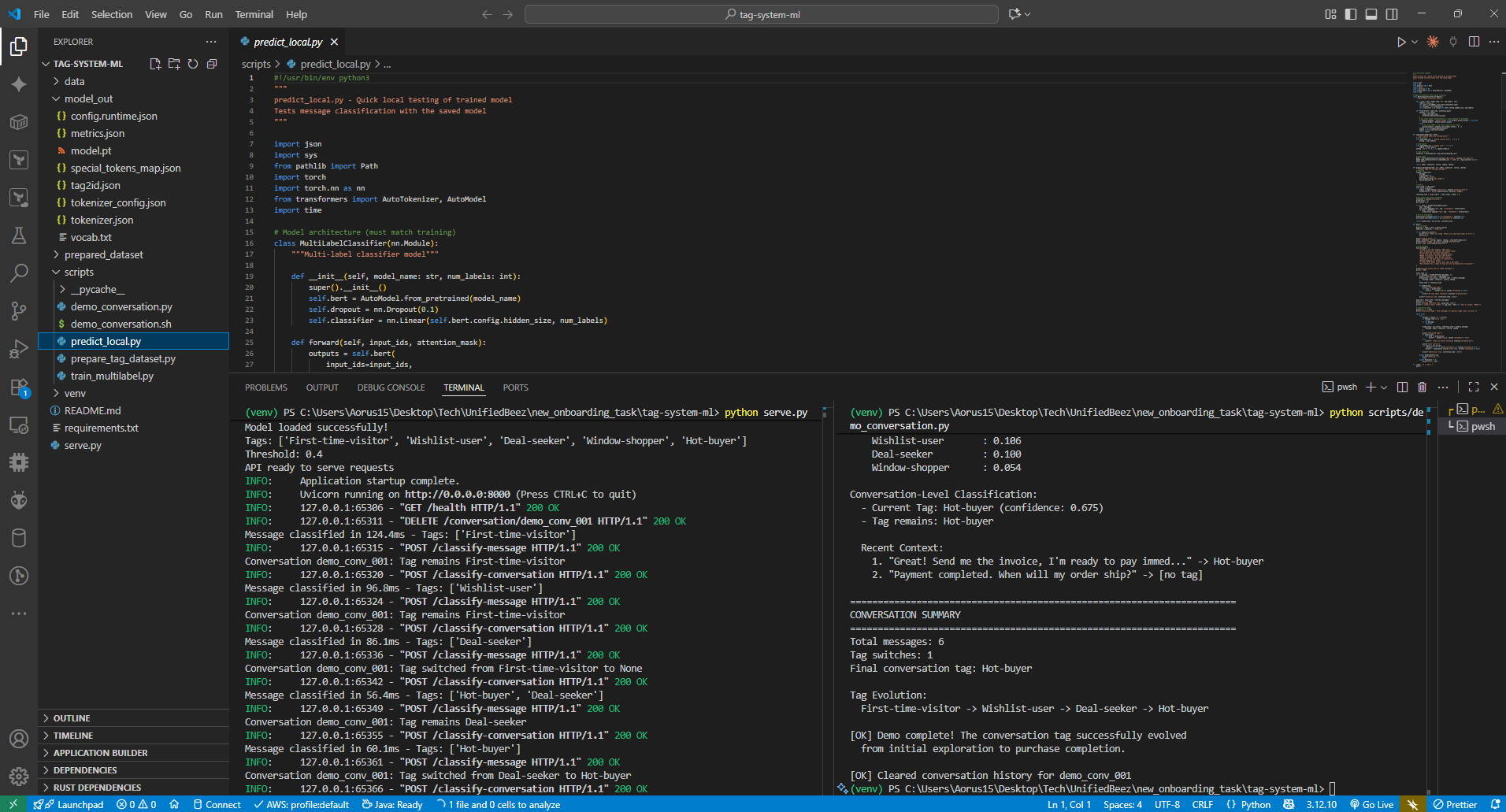Image resolution: width=1506 pixels, height=812 pixels.
Task: Expand the OUTLINE section
Action: tap(72, 718)
